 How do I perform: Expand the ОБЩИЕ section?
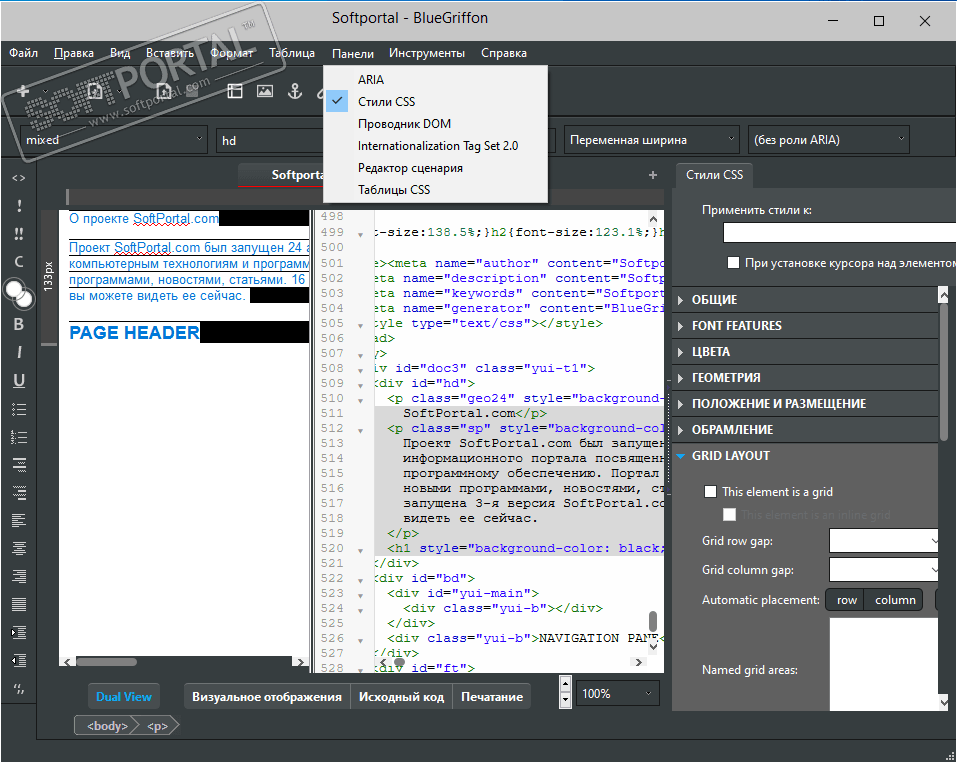pyautogui.click(x=805, y=300)
